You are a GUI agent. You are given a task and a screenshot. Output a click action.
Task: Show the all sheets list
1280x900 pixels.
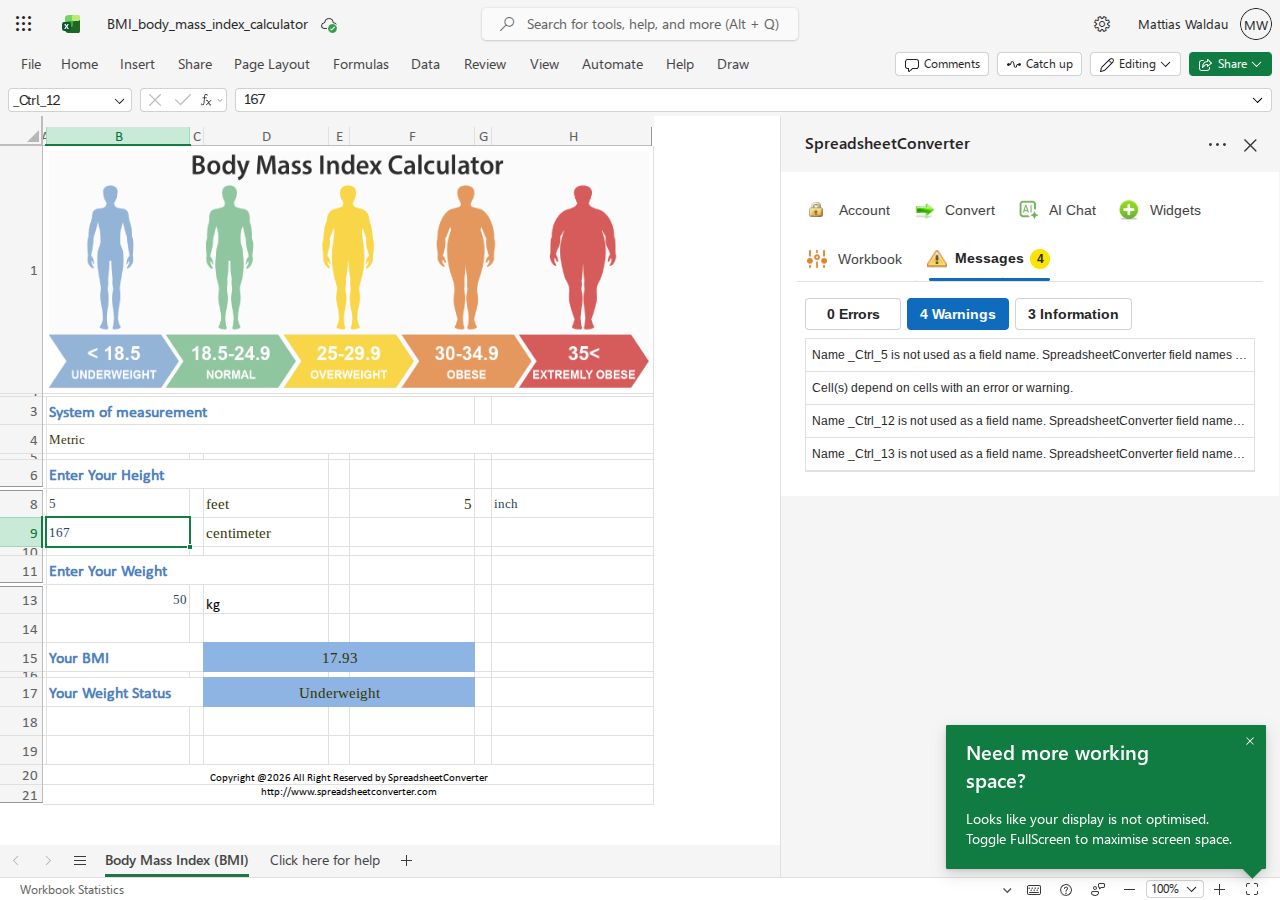80,860
